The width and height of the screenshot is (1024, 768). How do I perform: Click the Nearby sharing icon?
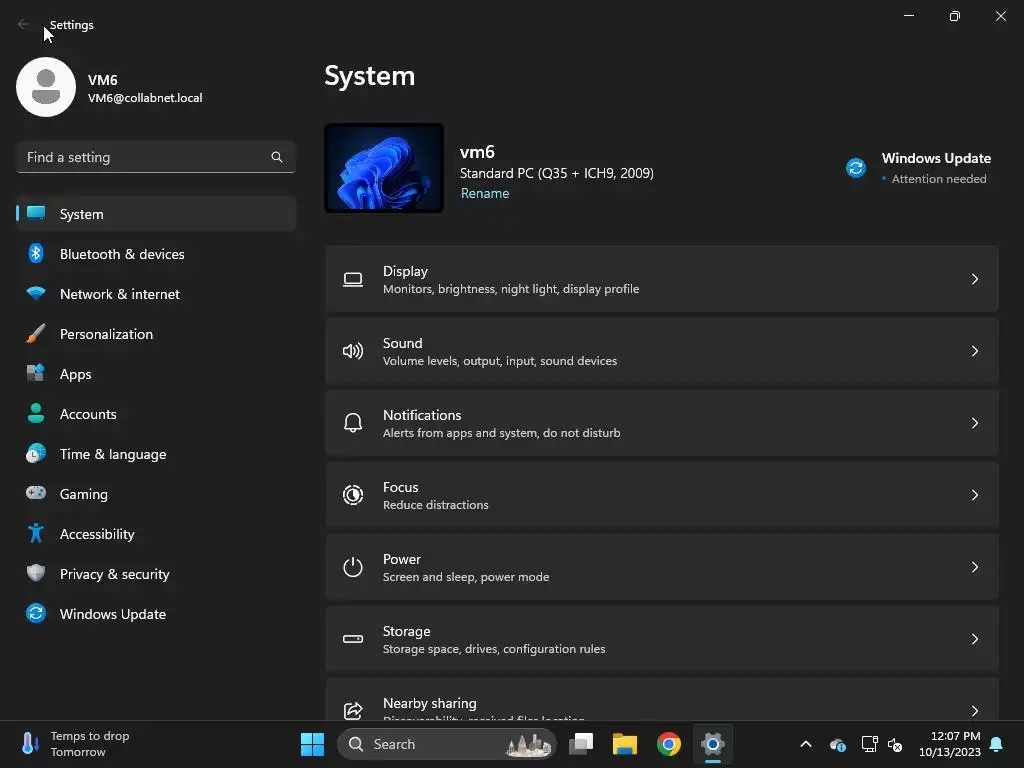pyautogui.click(x=353, y=711)
